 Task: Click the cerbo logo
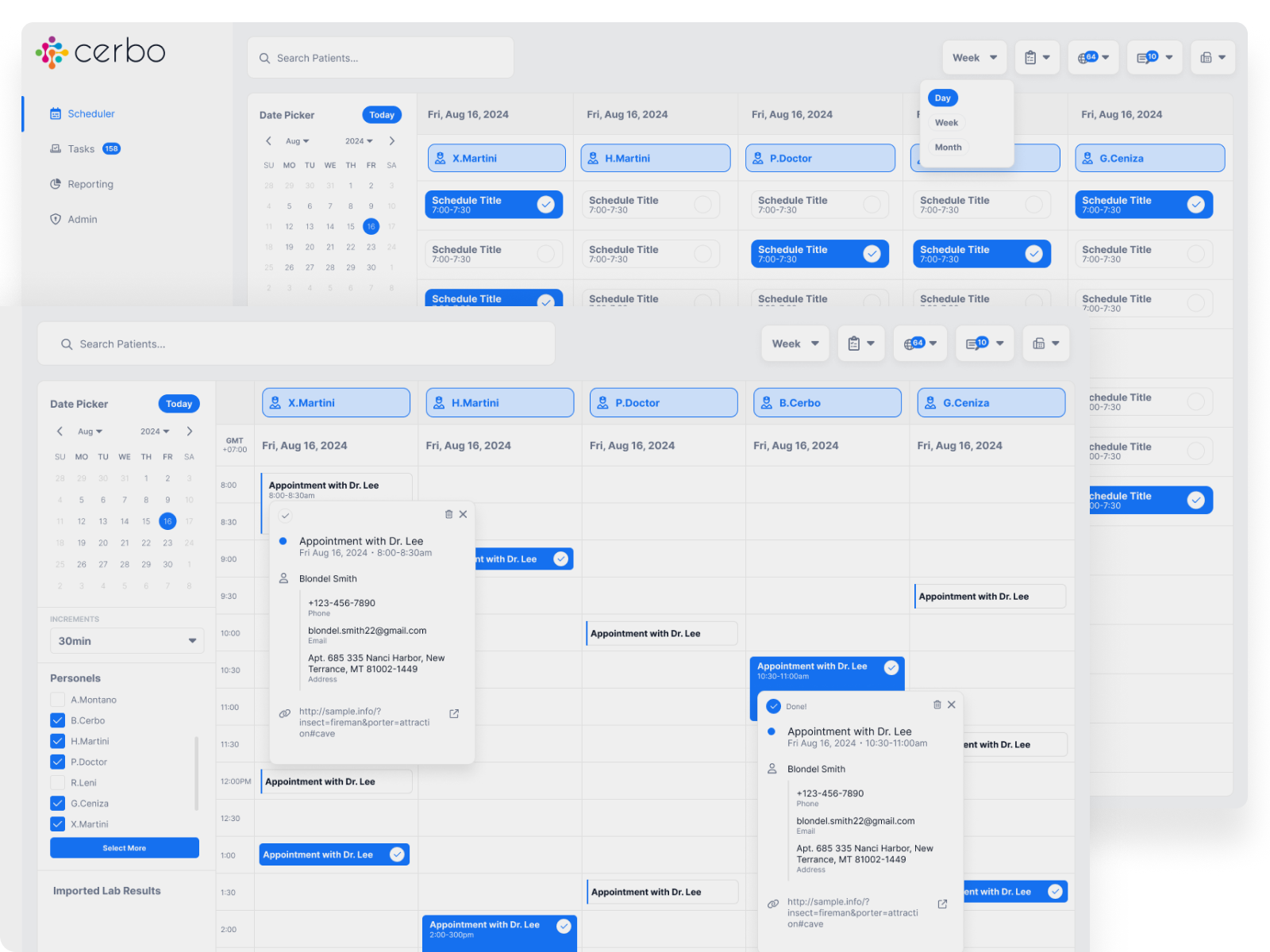point(101,52)
